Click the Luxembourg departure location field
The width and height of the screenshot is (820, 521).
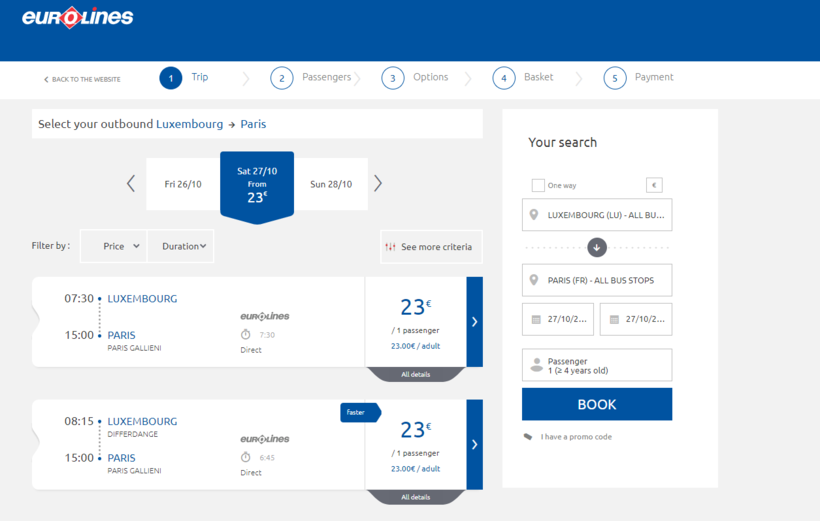point(597,215)
